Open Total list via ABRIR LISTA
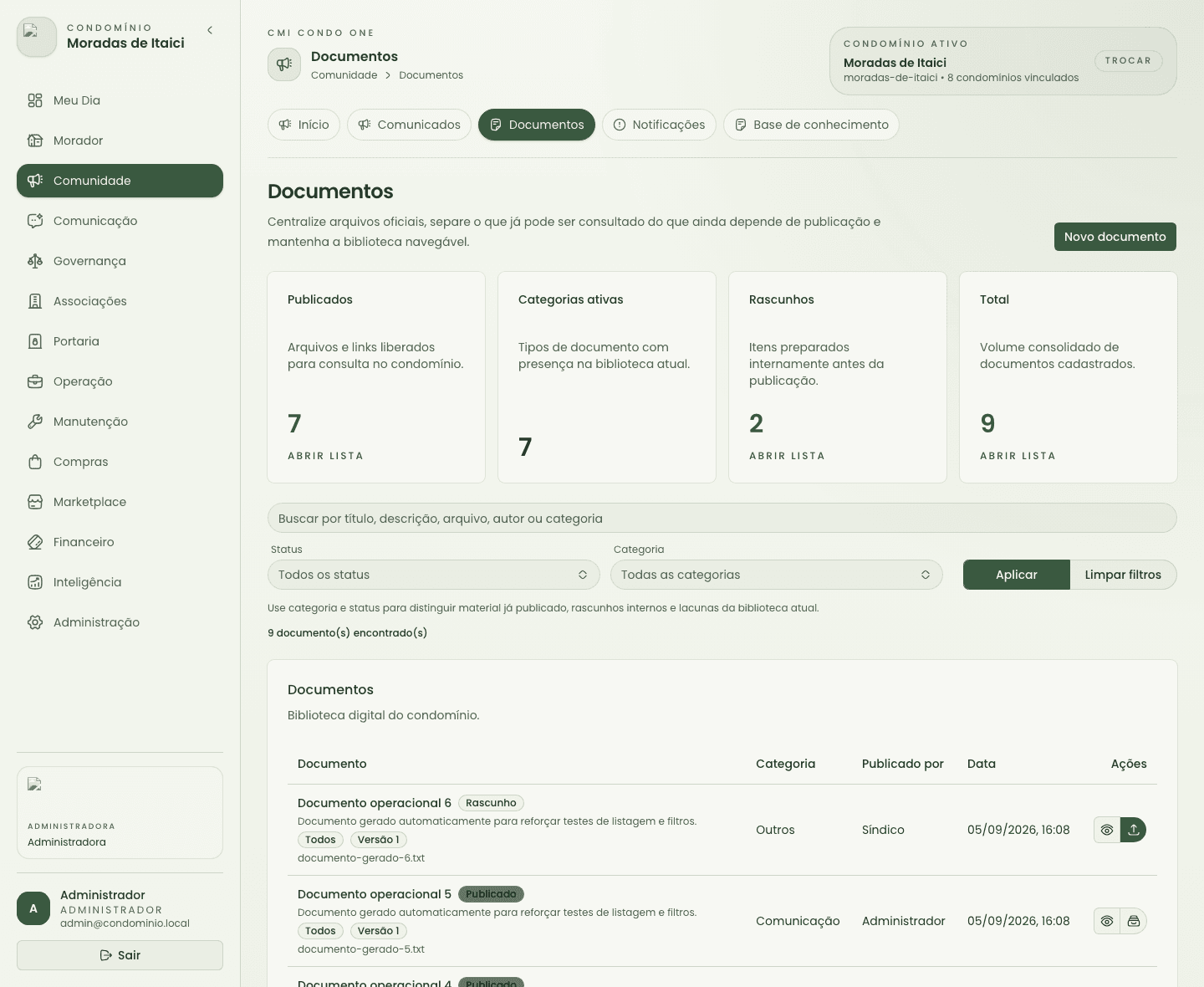 point(1018,456)
